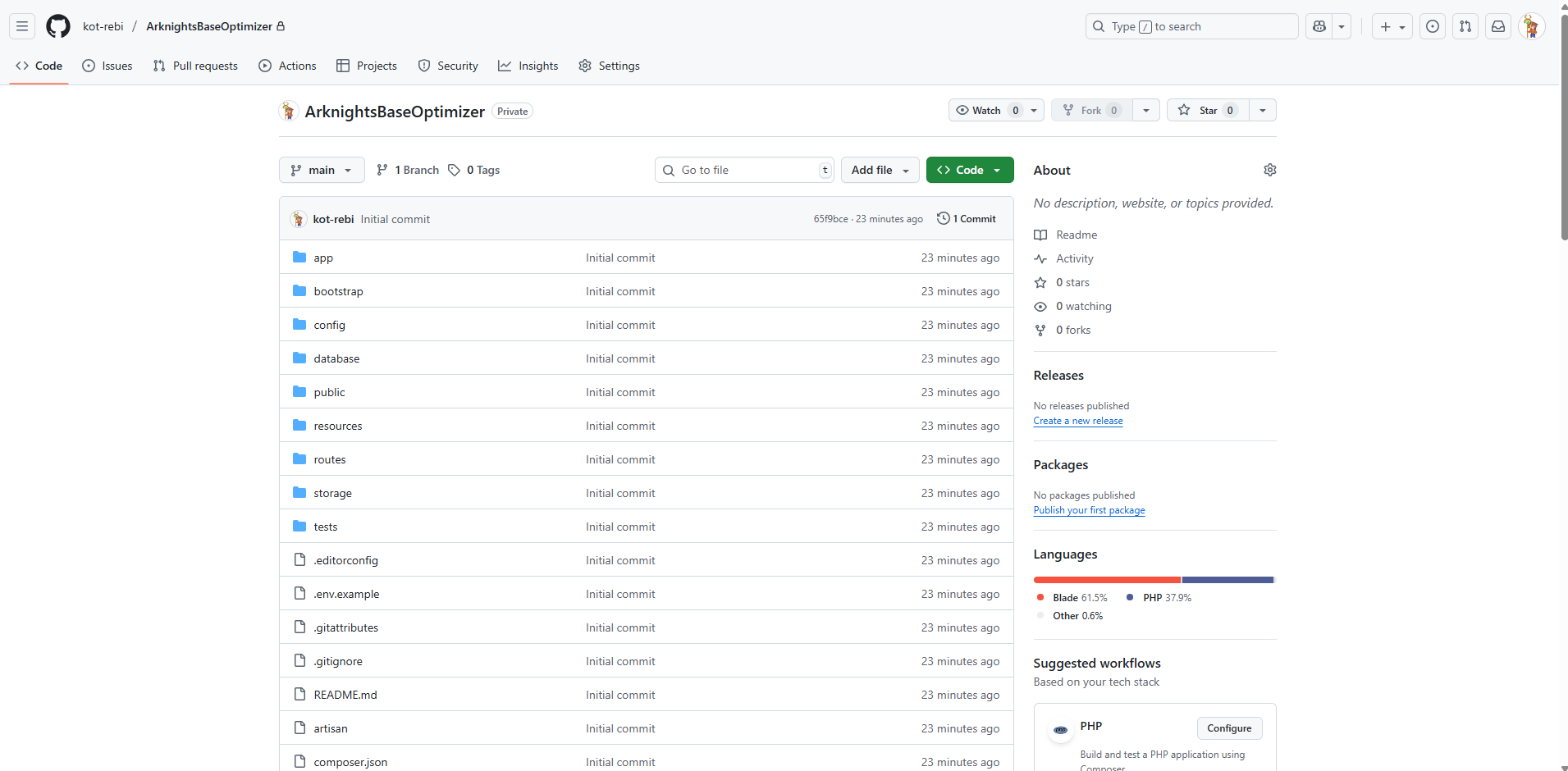View the 0 stars link

pos(1062,282)
